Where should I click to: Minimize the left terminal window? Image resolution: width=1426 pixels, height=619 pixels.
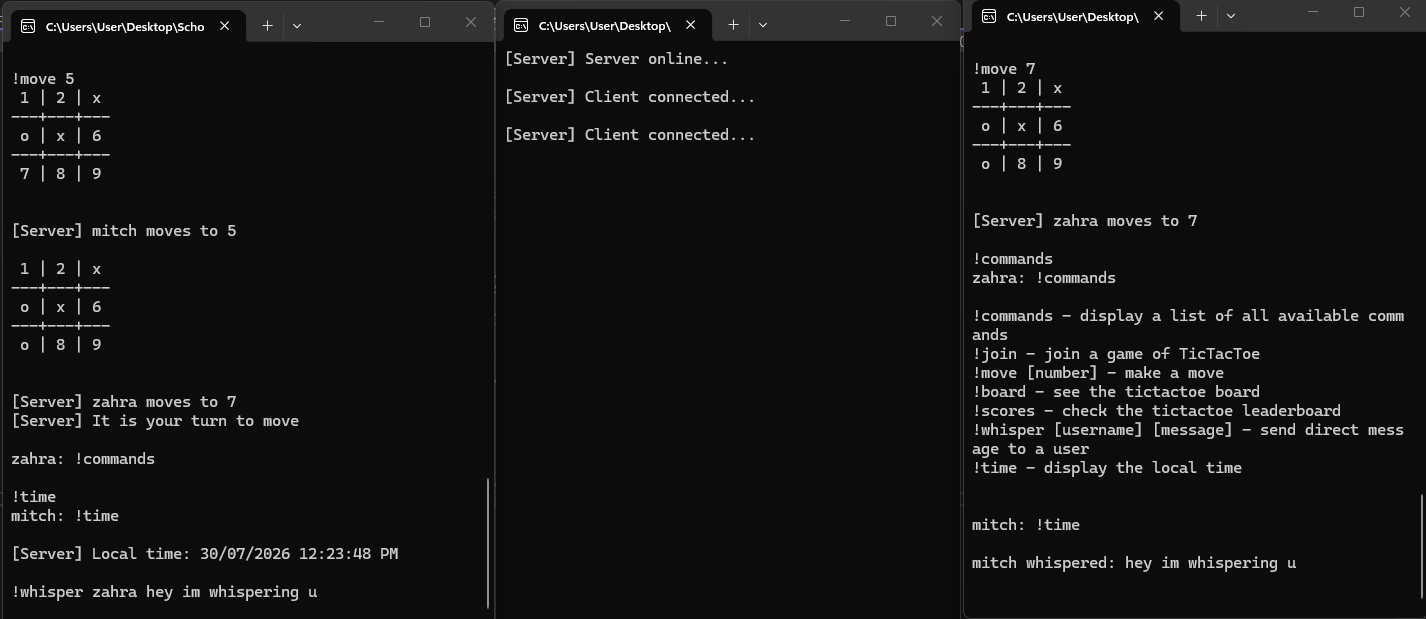click(378, 21)
